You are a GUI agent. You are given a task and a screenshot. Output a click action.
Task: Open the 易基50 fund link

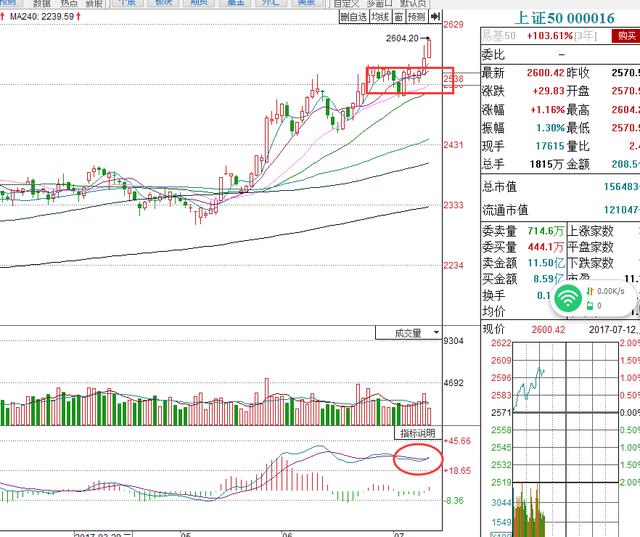coord(499,36)
